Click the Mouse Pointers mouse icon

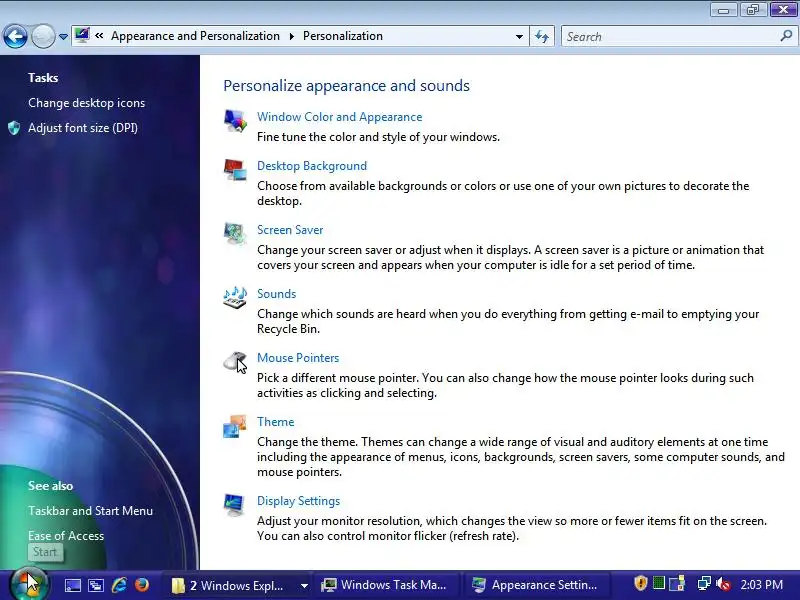click(x=235, y=362)
